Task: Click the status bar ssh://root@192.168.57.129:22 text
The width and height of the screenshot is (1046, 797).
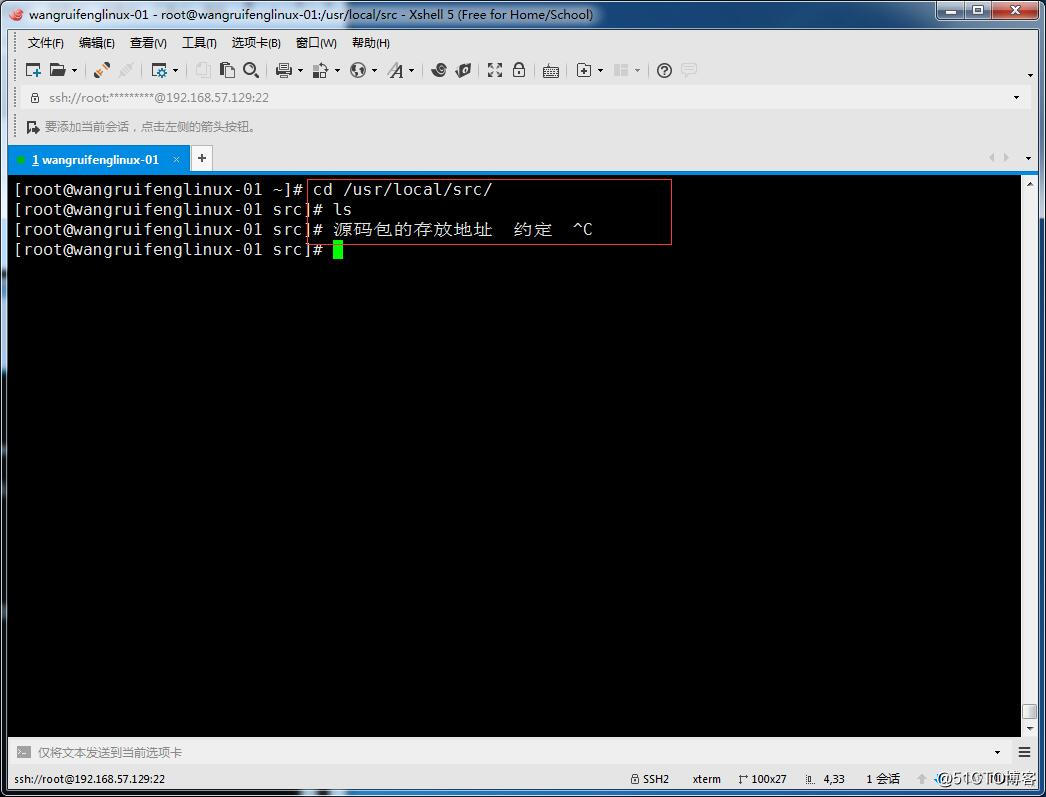Action: click(89, 778)
